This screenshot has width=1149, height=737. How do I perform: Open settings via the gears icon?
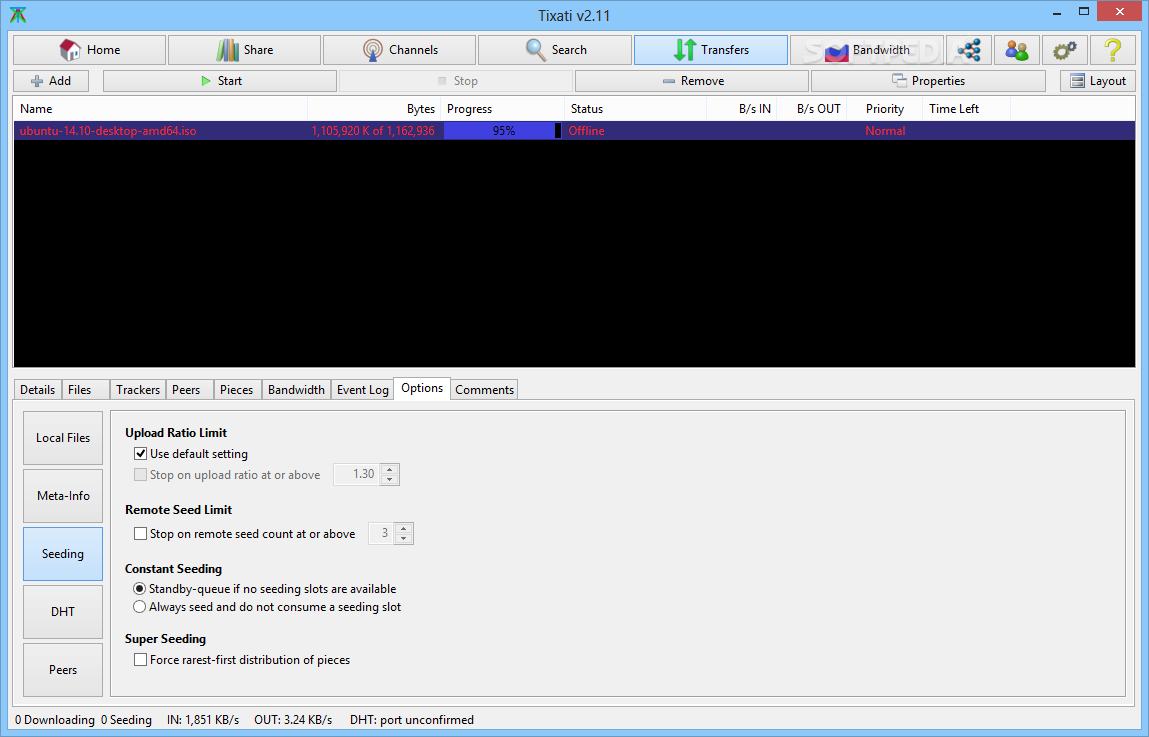(1064, 50)
